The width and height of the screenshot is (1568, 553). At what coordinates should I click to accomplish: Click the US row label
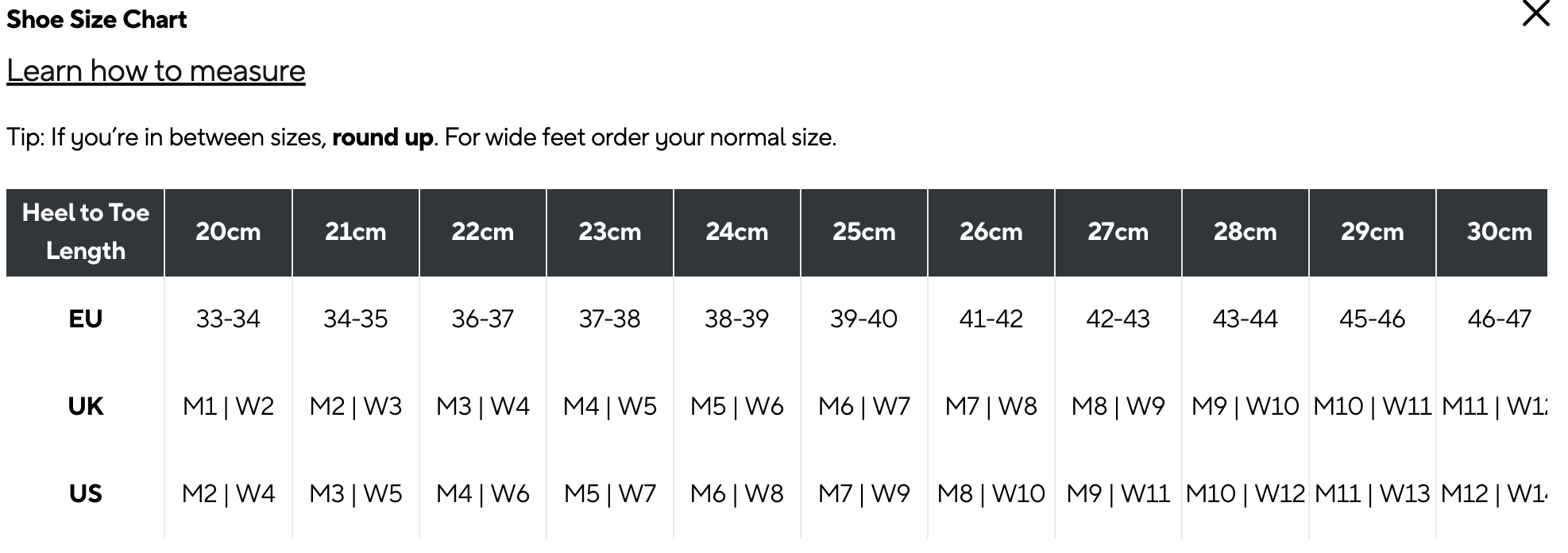tap(86, 494)
